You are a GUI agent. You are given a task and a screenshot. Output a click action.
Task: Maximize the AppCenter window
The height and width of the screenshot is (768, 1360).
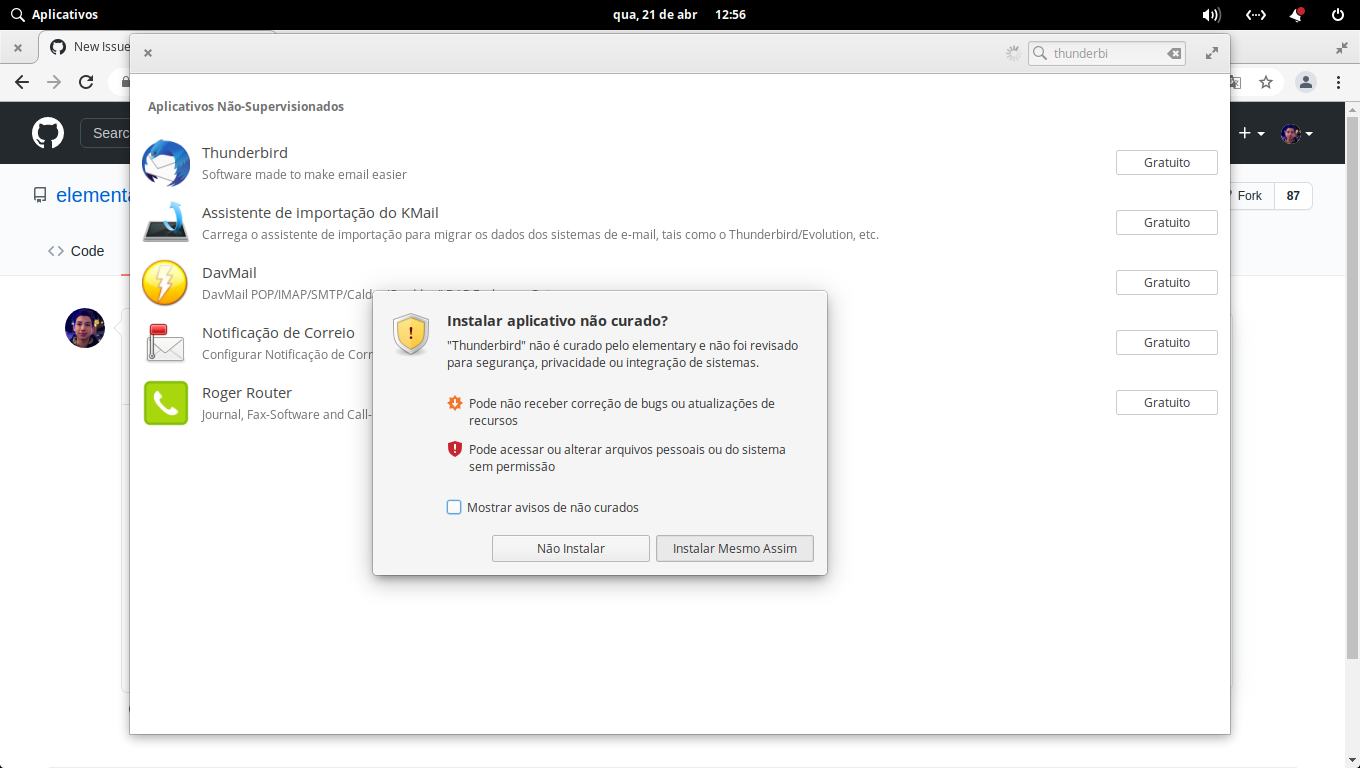[1212, 53]
